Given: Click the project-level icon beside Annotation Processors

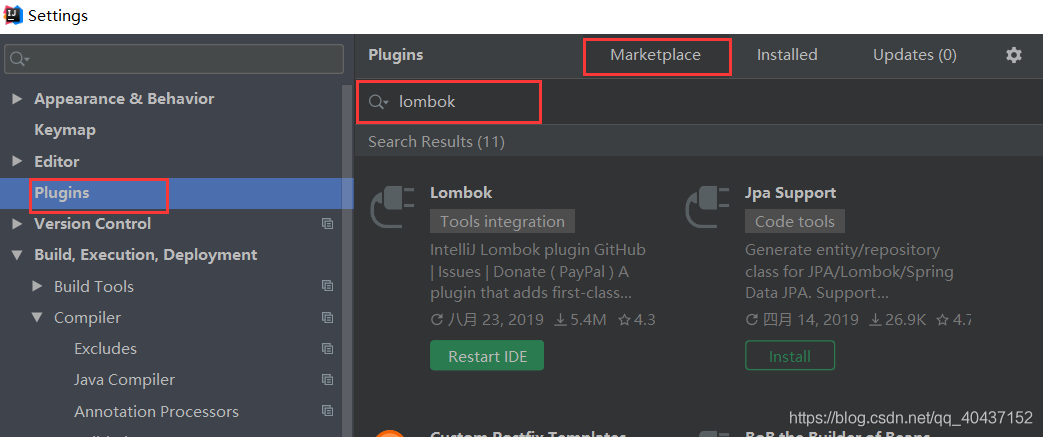Looking at the screenshot, I should click(327, 411).
